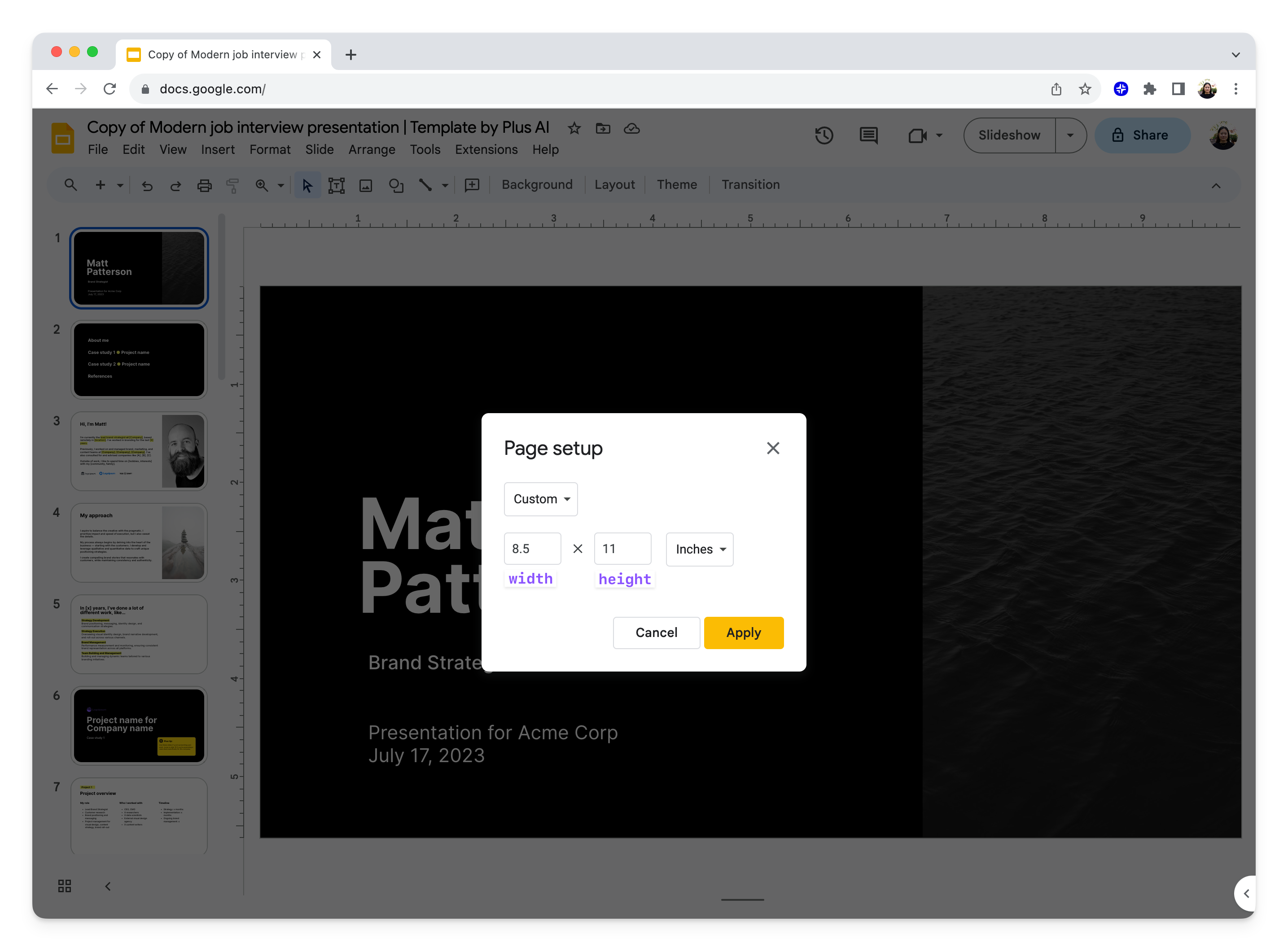Choose the select cursor tool
Screen dimensions: 1288x951
tap(307, 185)
